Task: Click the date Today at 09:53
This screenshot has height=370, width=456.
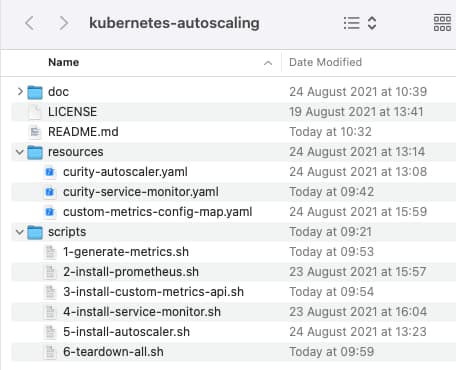Action: [332, 252]
